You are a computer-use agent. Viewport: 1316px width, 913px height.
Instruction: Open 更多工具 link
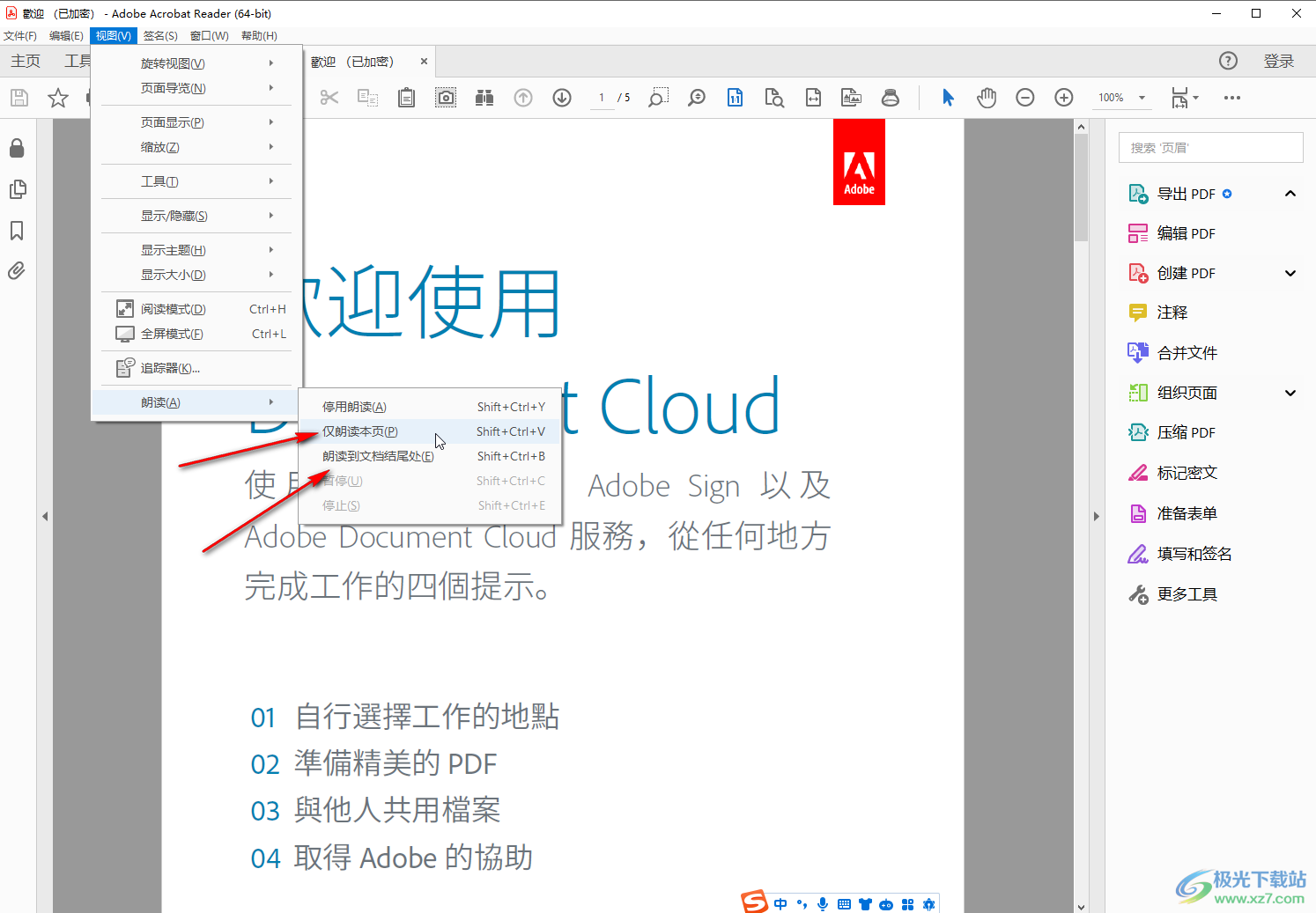[1172, 594]
